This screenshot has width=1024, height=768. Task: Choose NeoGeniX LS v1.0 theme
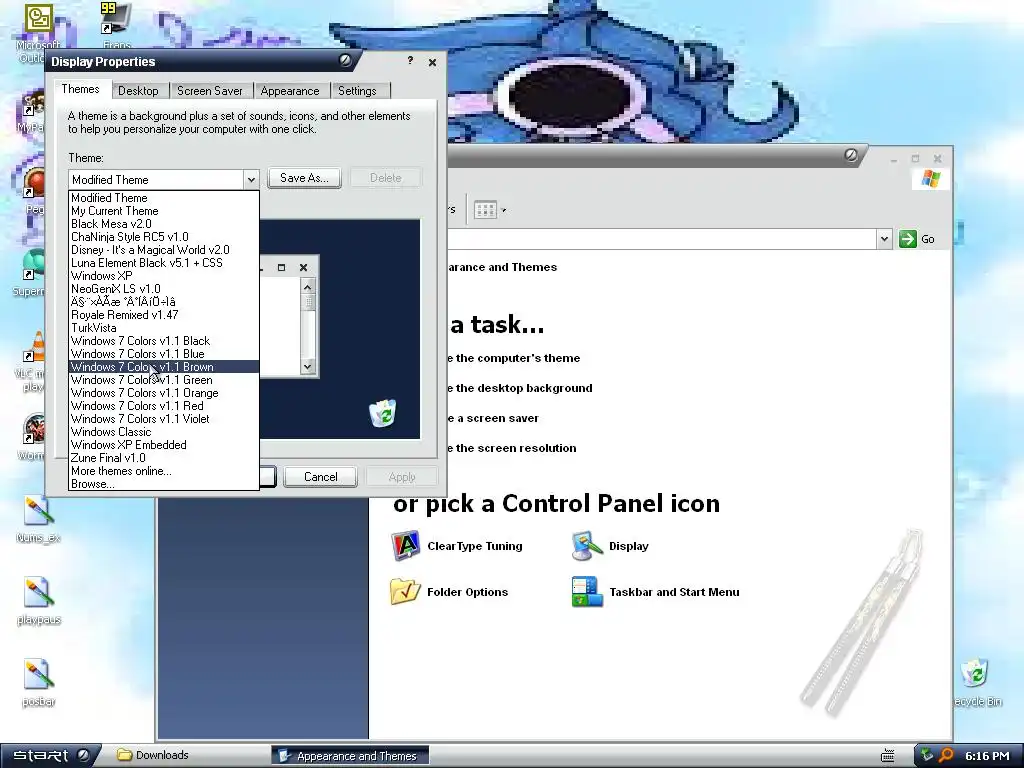click(164, 289)
